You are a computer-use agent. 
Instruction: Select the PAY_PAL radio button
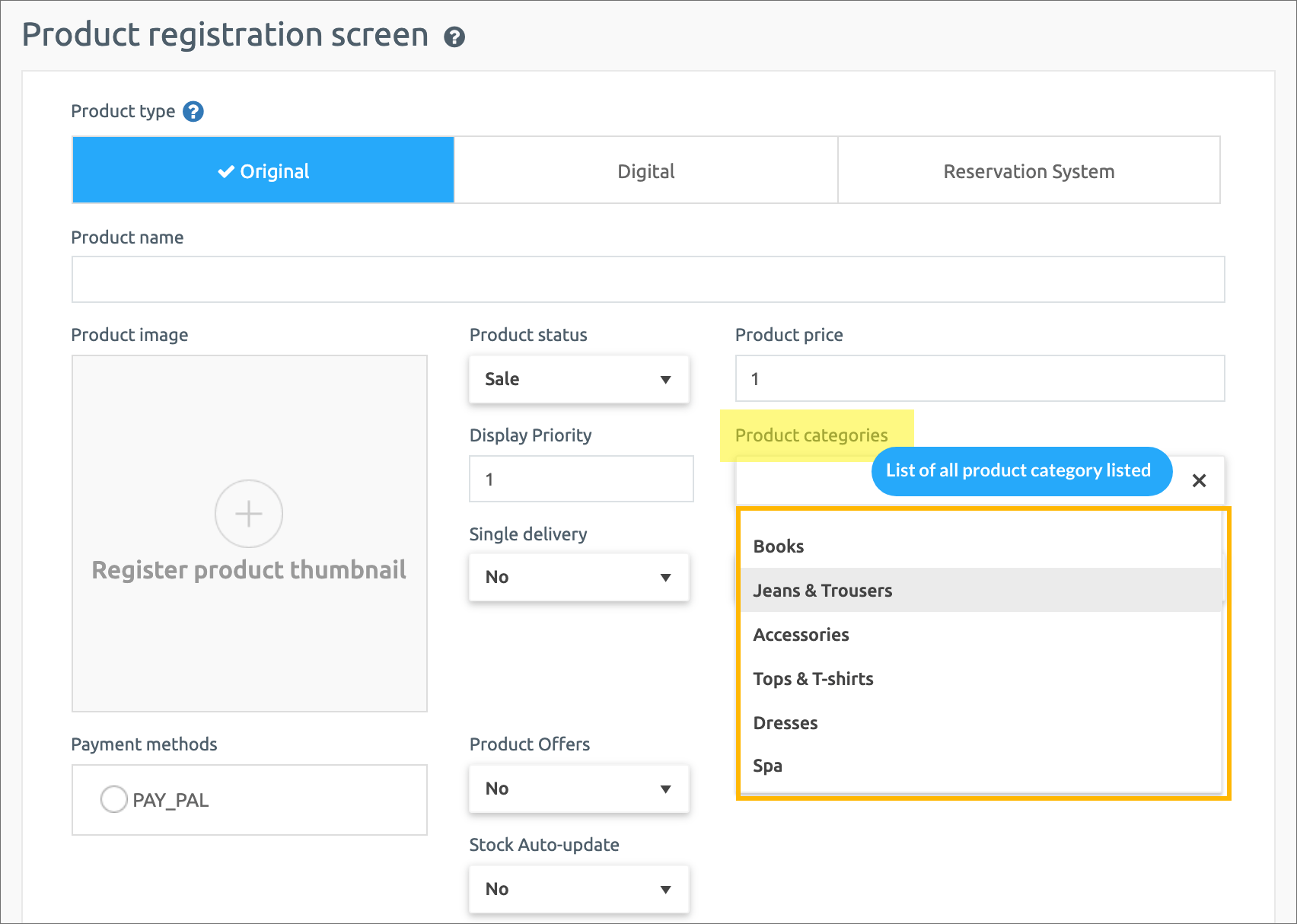[x=114, y=799]
